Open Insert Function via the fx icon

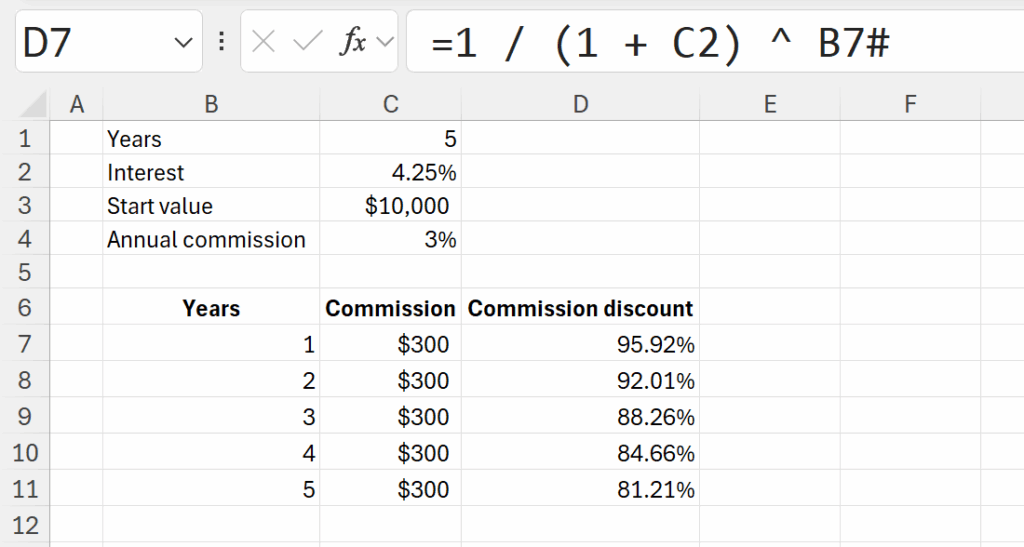(x=353, y=42)
